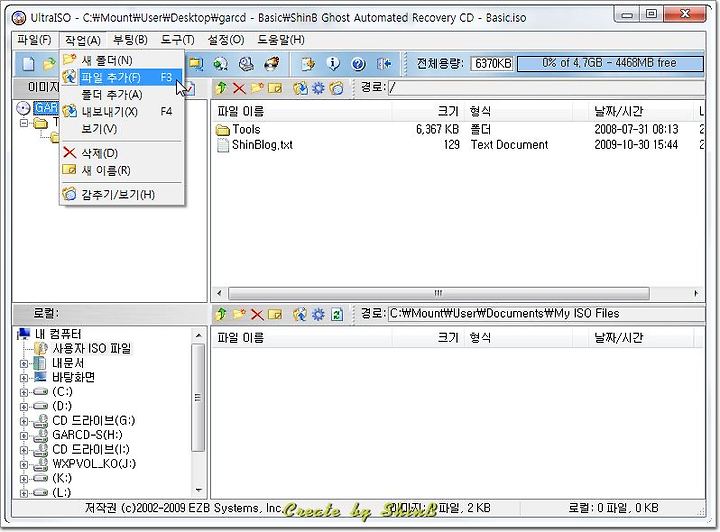
Task: Click the Burn CD/DVD image icon
Action: 272,64
